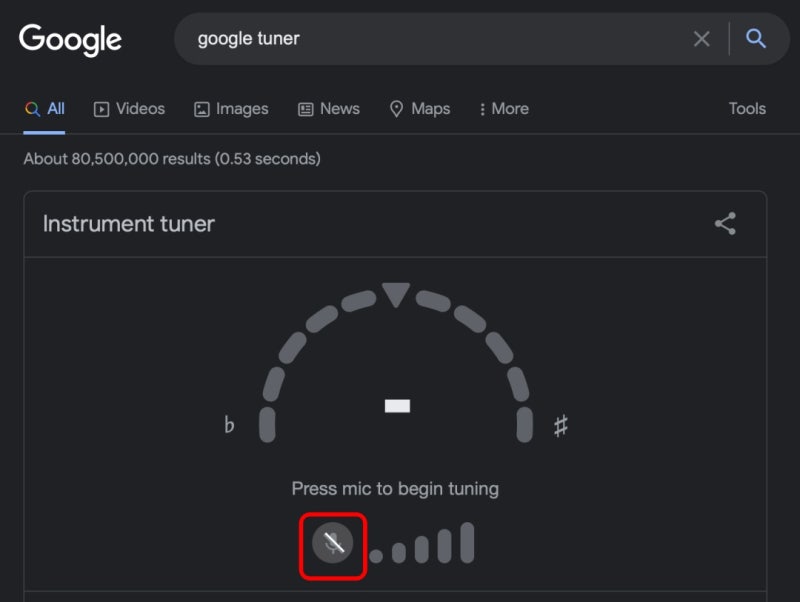The image size is (800, 602).
Task: Click the blue magnifier search button
Action: pyautogui.click(x=757, y=39)
